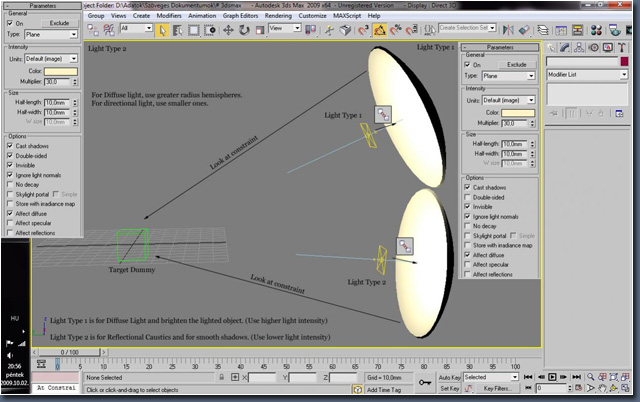
Task: Click the Auto Key button
Action: 450,378
